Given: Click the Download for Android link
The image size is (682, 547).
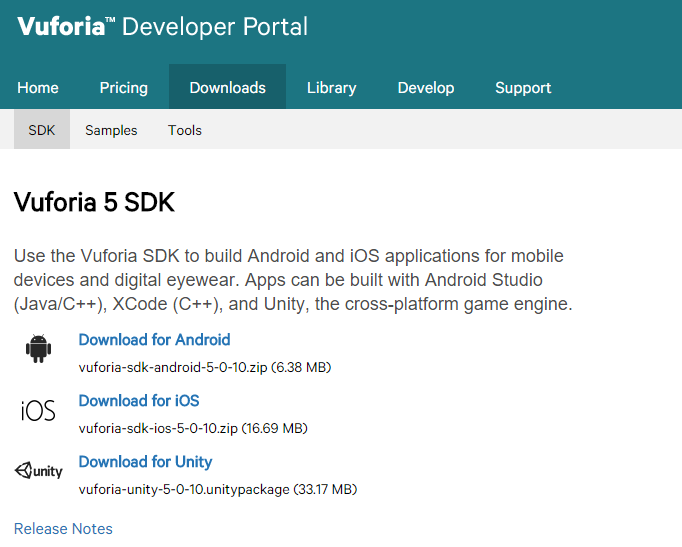Looking at the screenshot, I should point(154,340).
